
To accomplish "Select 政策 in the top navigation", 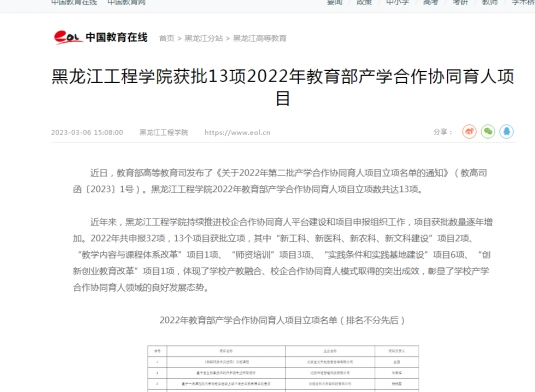I will pyautogui.click(x=364, y=2).
